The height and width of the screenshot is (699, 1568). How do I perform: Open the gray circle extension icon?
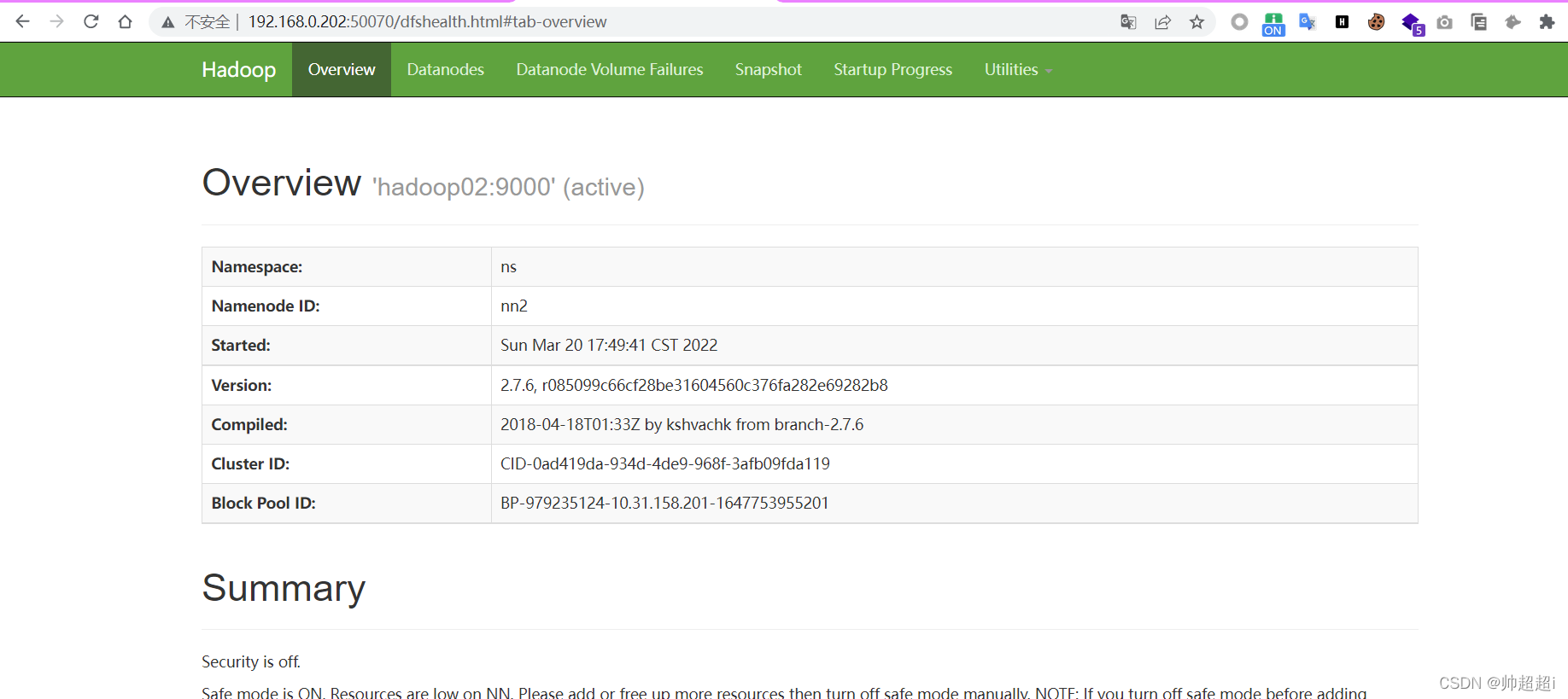point(1239,22)
